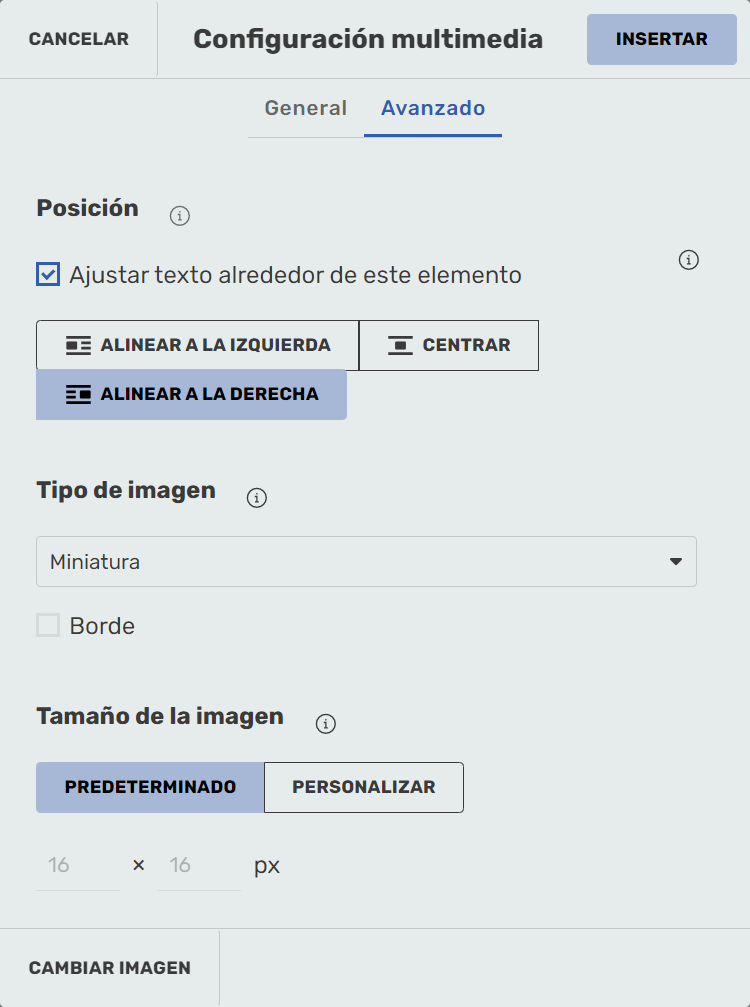Uncheck Ajustar texto alrededor de este elemento
Screen dimensions: 750x1007
(48, 274)
